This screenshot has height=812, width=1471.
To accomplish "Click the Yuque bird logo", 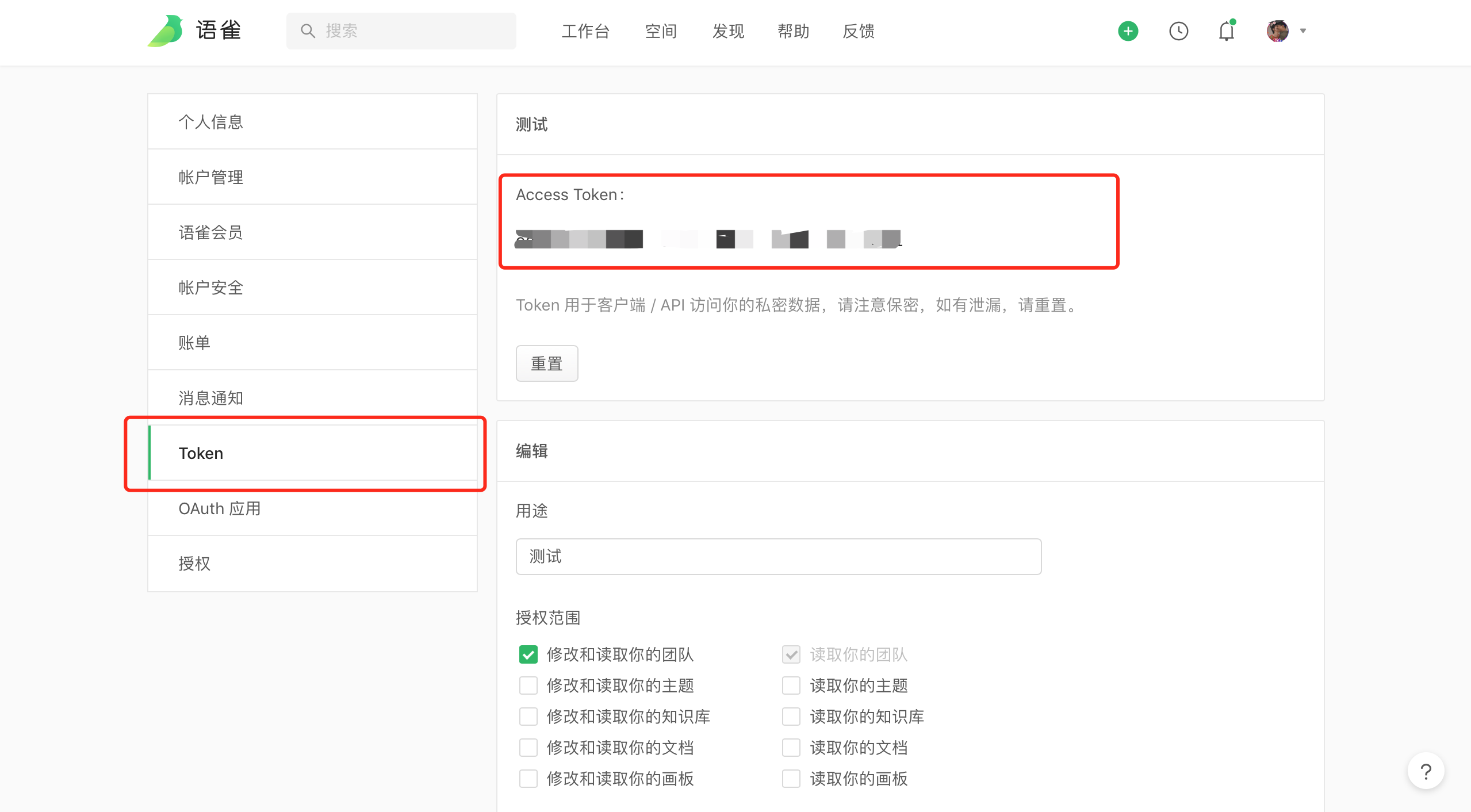I will click(x=166, y=31).
